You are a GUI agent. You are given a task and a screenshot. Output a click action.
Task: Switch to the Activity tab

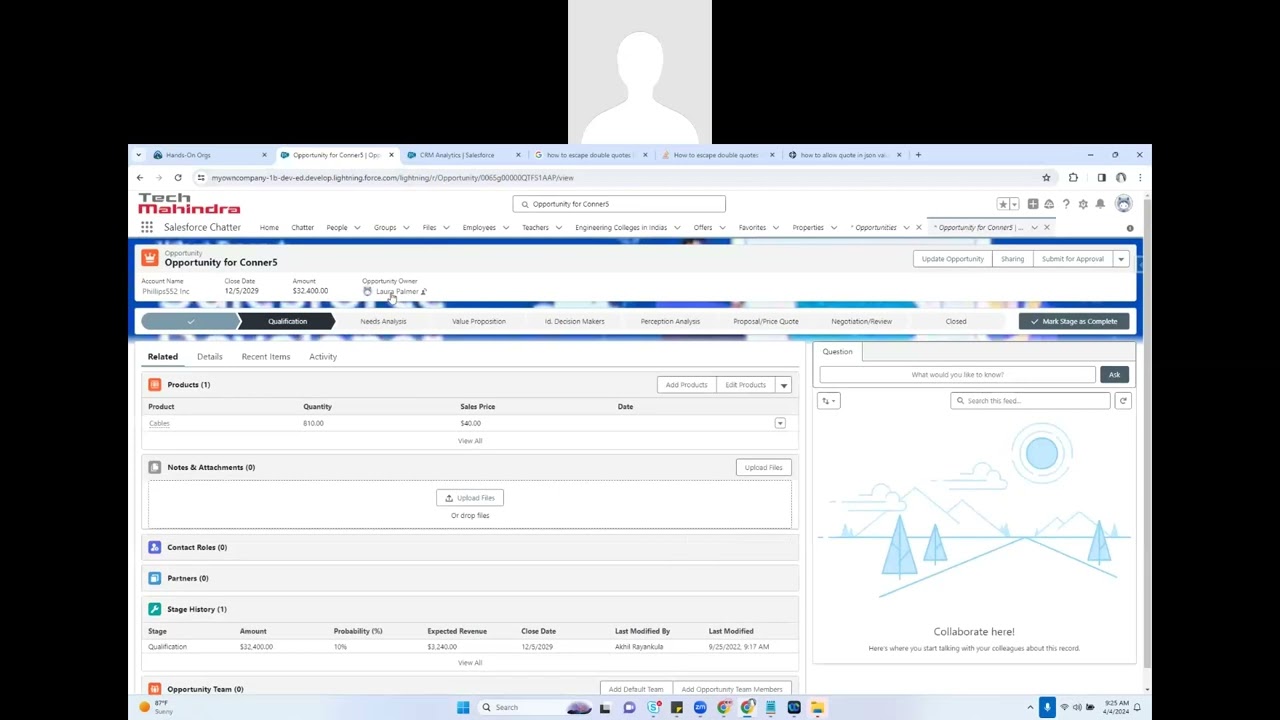323,357
